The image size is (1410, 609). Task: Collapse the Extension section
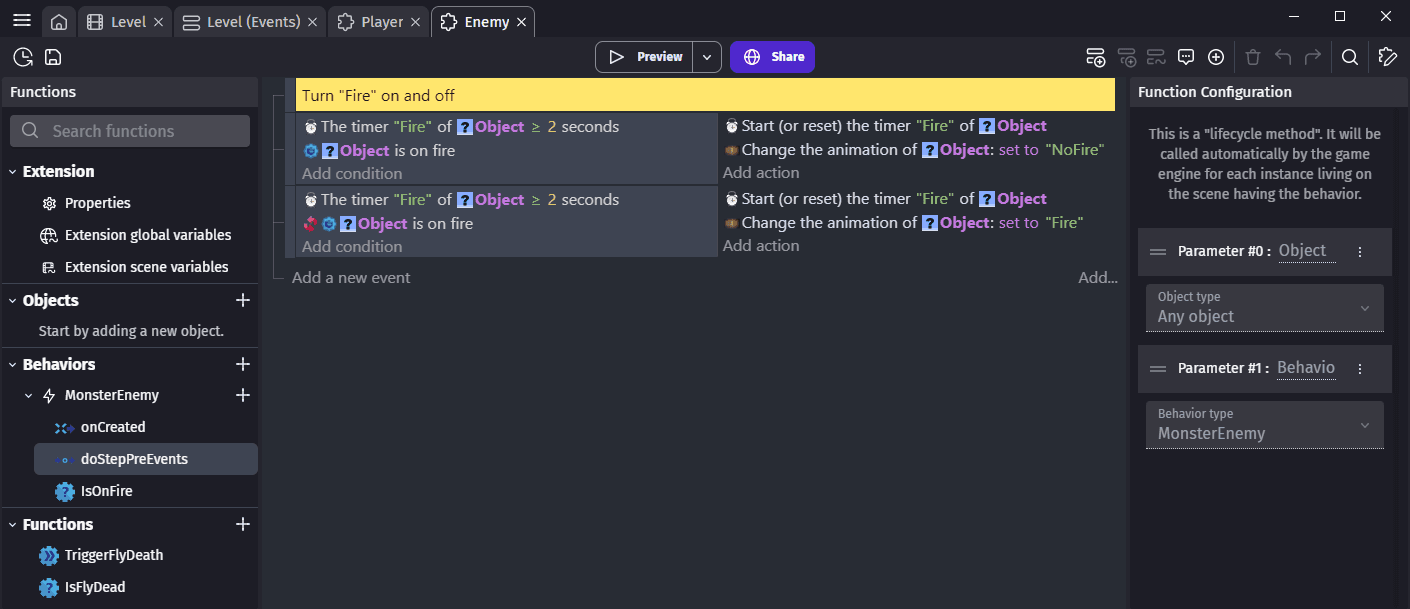click(x=13, y=172)
